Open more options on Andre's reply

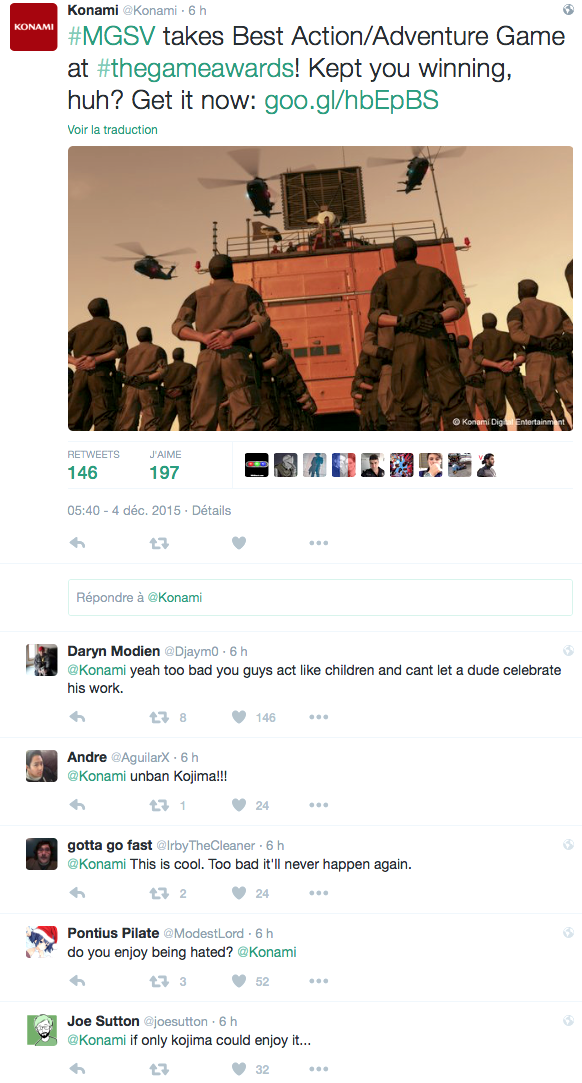click(x=318, y=805)
